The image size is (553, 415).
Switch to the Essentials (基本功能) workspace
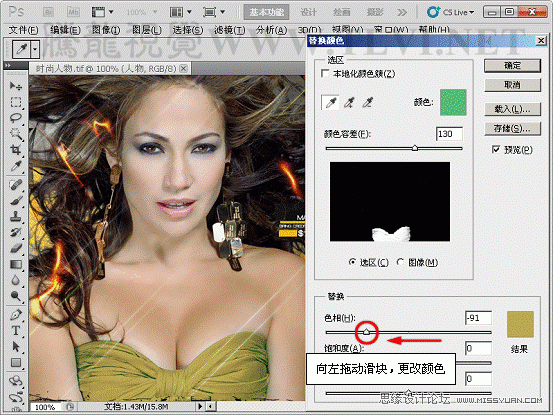267,12
